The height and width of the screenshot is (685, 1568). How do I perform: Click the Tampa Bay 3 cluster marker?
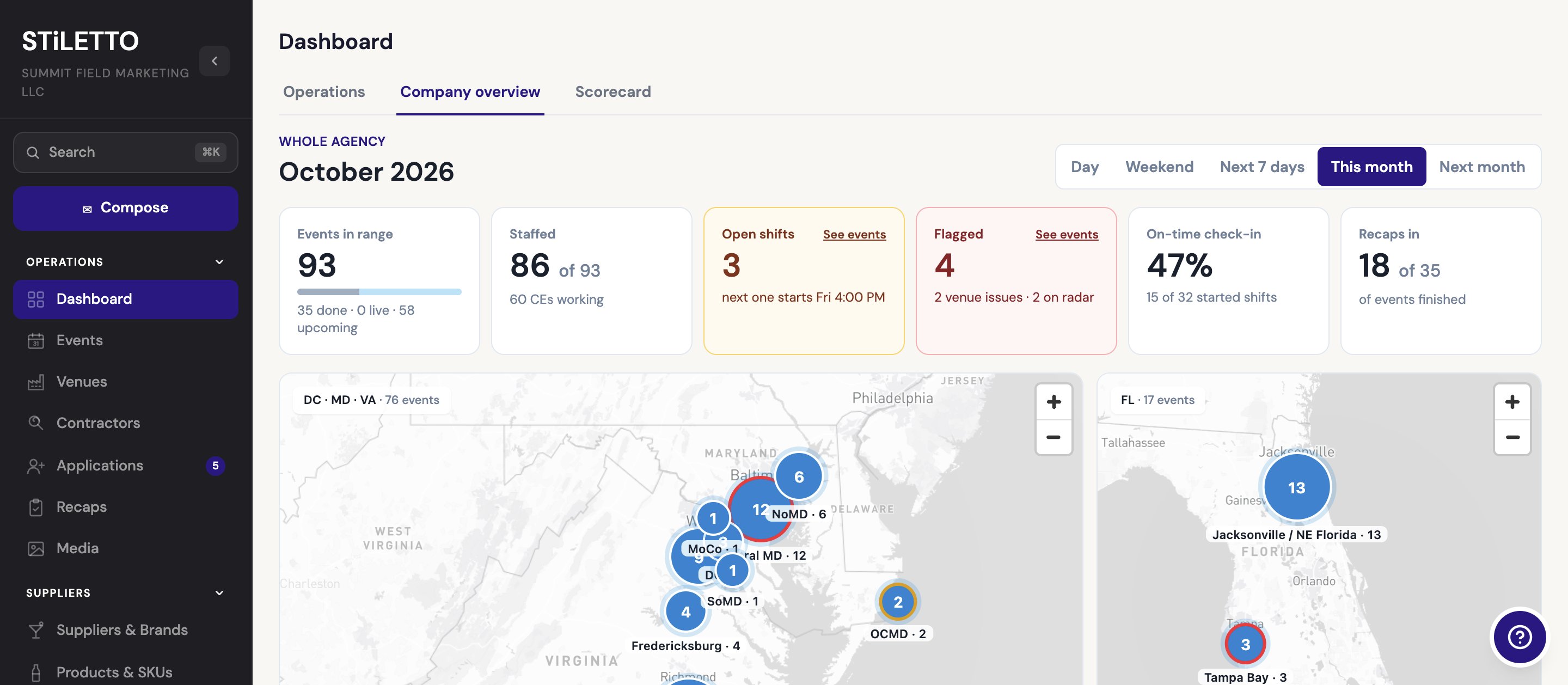tap(1245, 644)
